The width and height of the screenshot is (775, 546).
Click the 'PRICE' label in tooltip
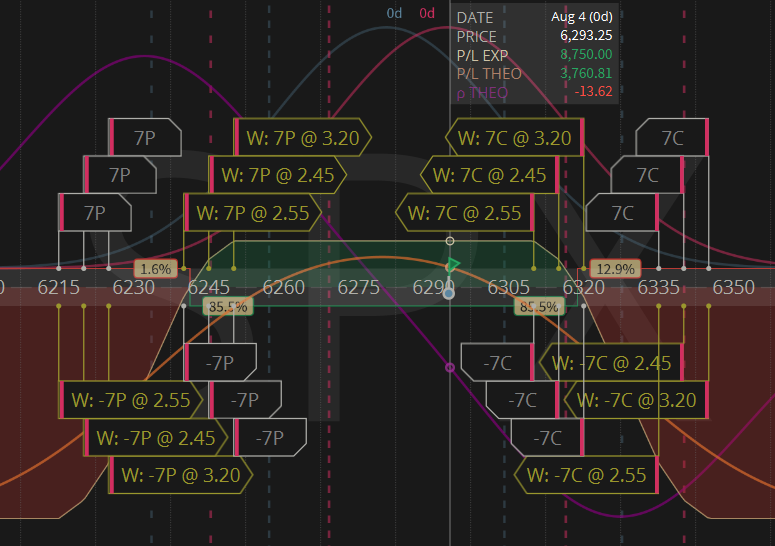coord(476,37)
